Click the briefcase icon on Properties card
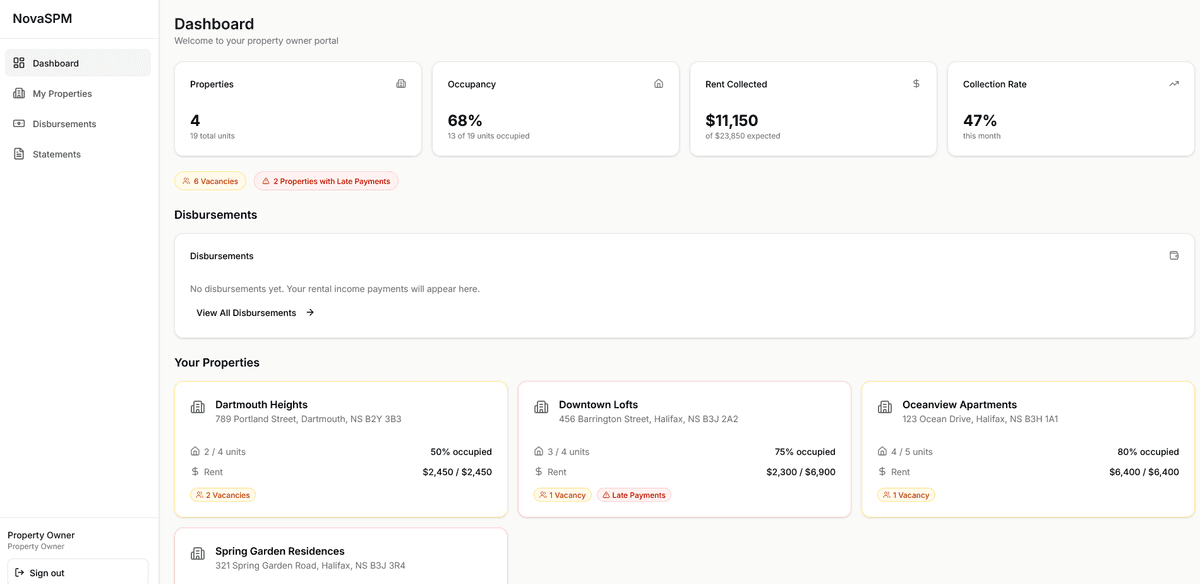Viewport: 1200px width, 584px height. pyautogui.click(x=399, y=84)
